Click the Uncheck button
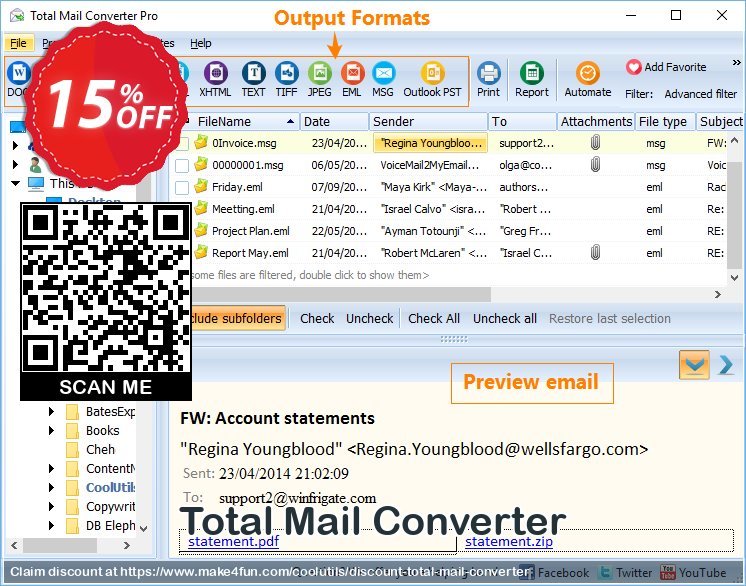The width and height of the screenshot is (746, 586). tap(370, 318)
